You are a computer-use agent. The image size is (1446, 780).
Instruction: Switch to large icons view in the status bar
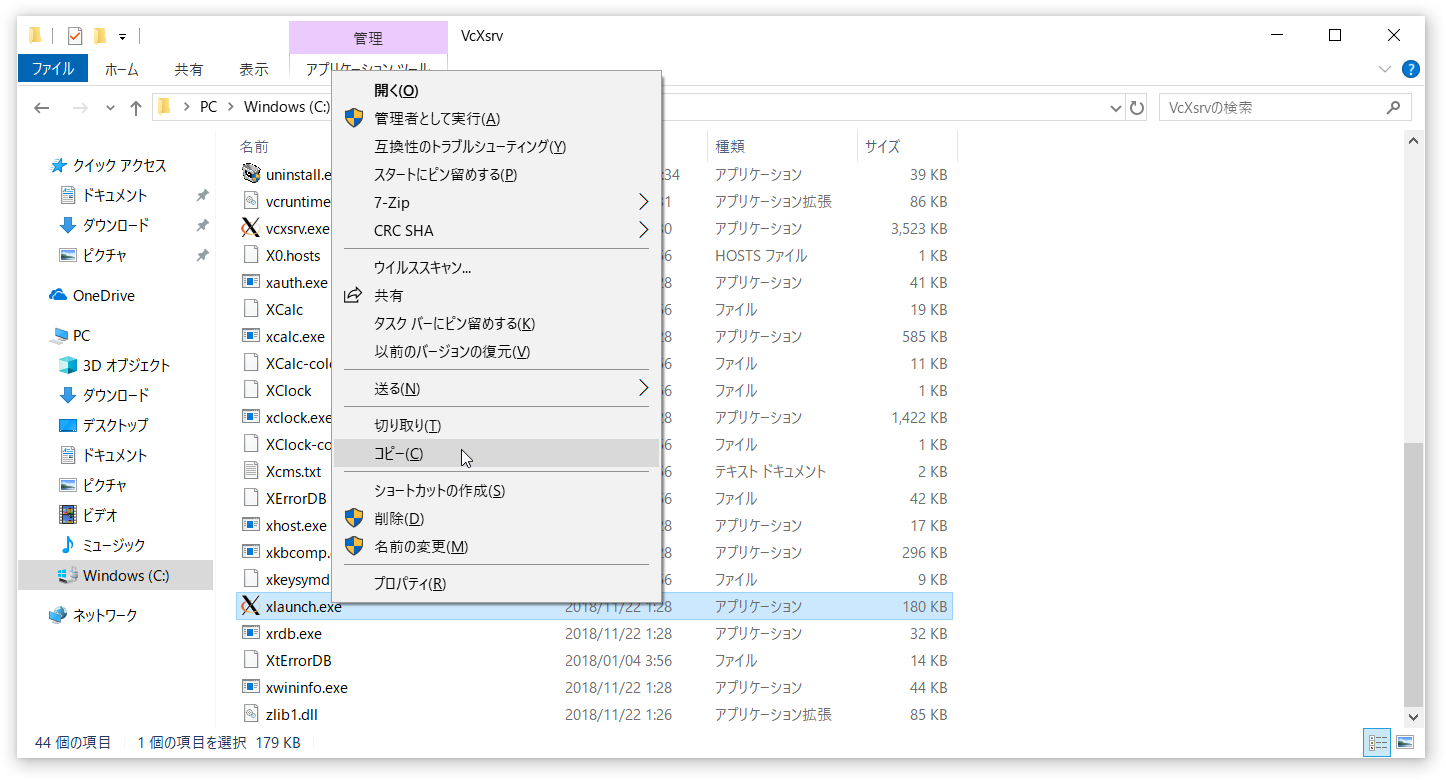click(x=1405, y=742)
